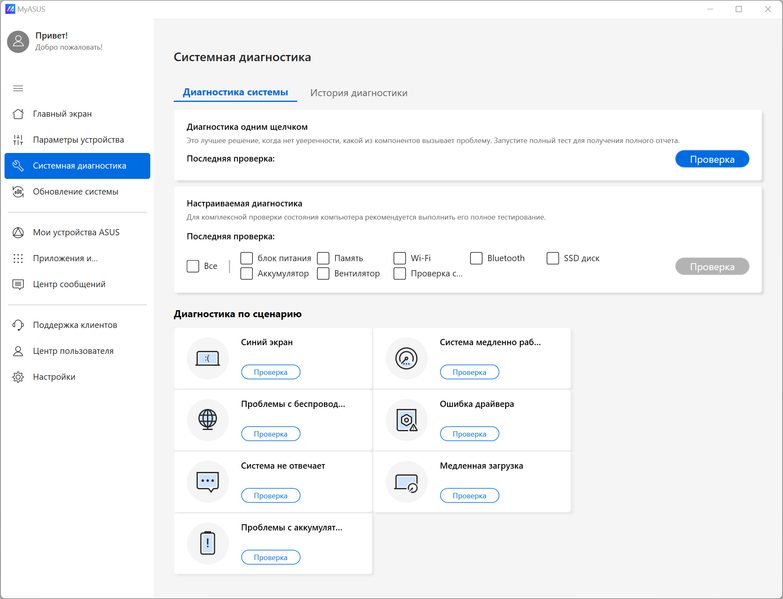Open Настройки gear icon
This screenshot has width=783, height=599.
coord(18,377)
